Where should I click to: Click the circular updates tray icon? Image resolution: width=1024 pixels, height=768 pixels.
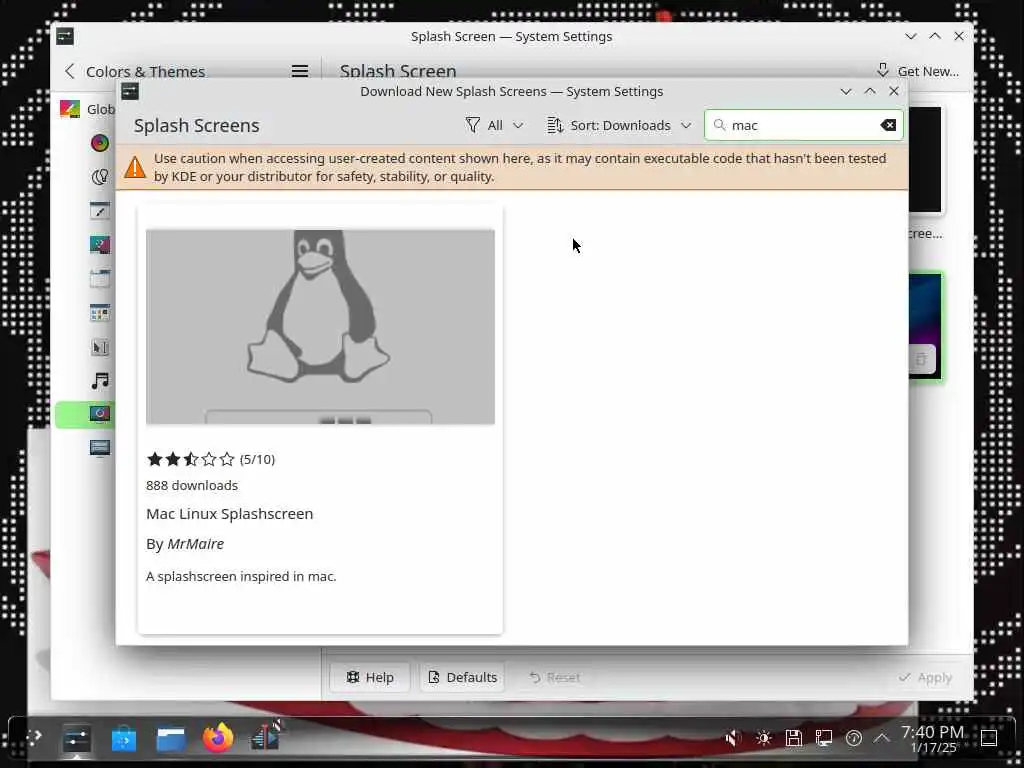(x=854, y=738)
